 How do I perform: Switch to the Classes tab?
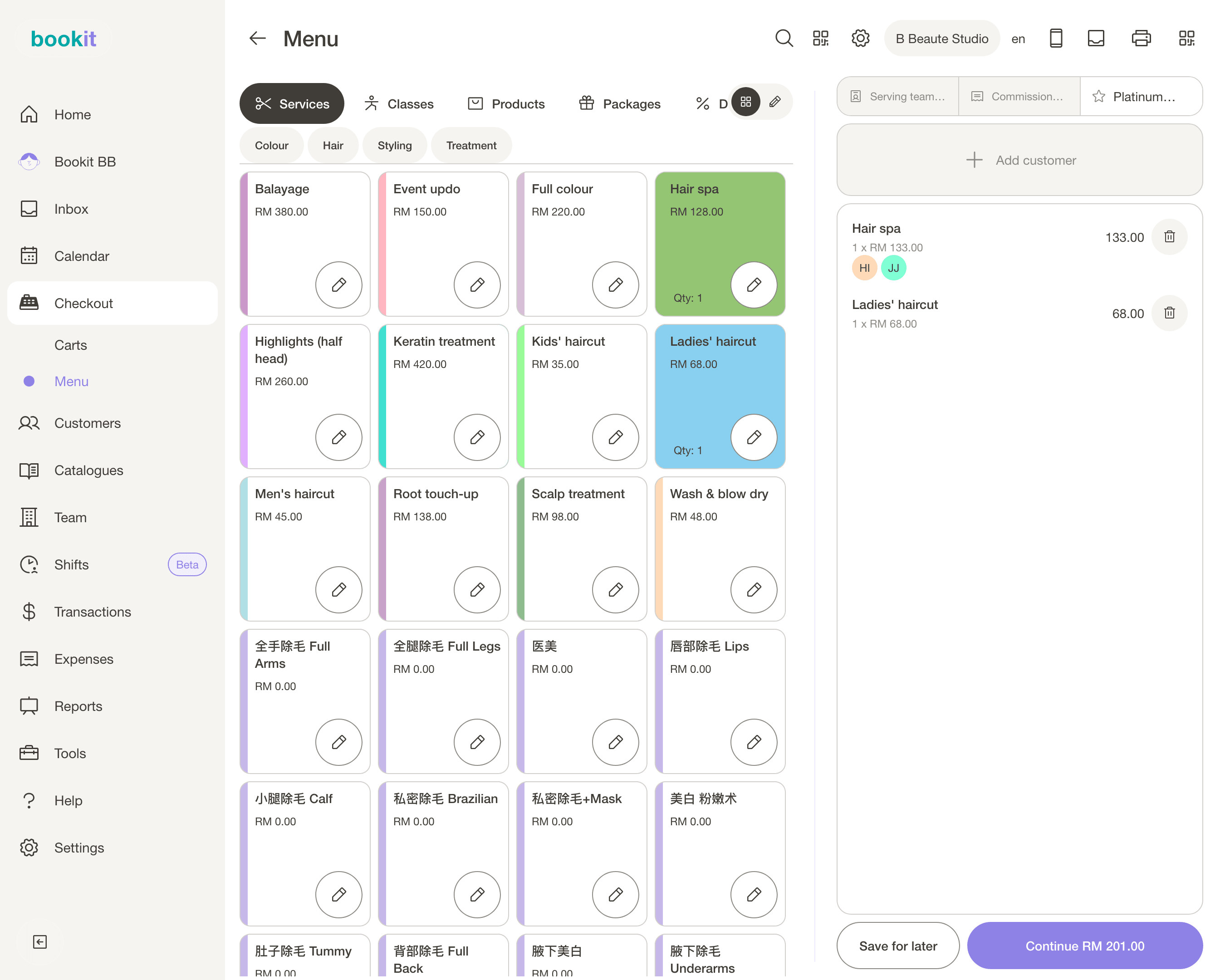[x=398, y=104]
